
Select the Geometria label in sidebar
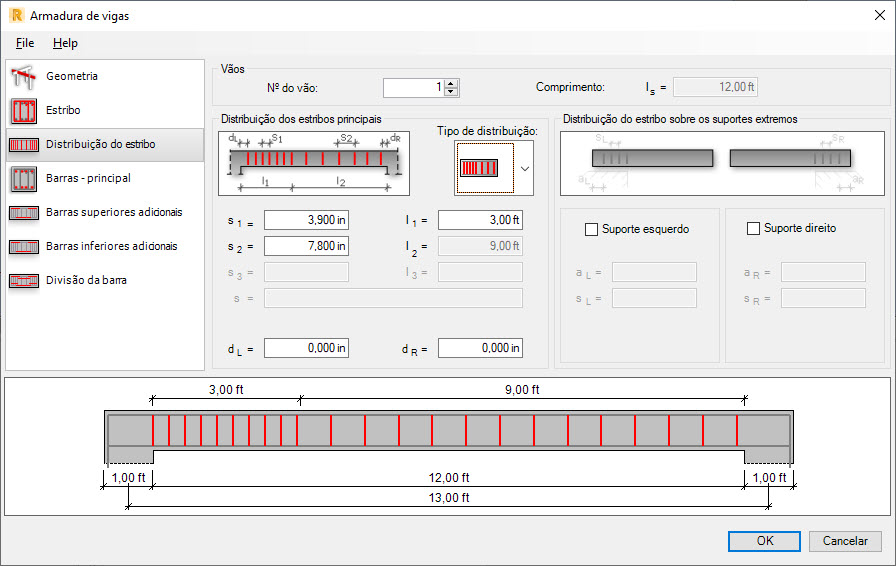coord(72,76)
